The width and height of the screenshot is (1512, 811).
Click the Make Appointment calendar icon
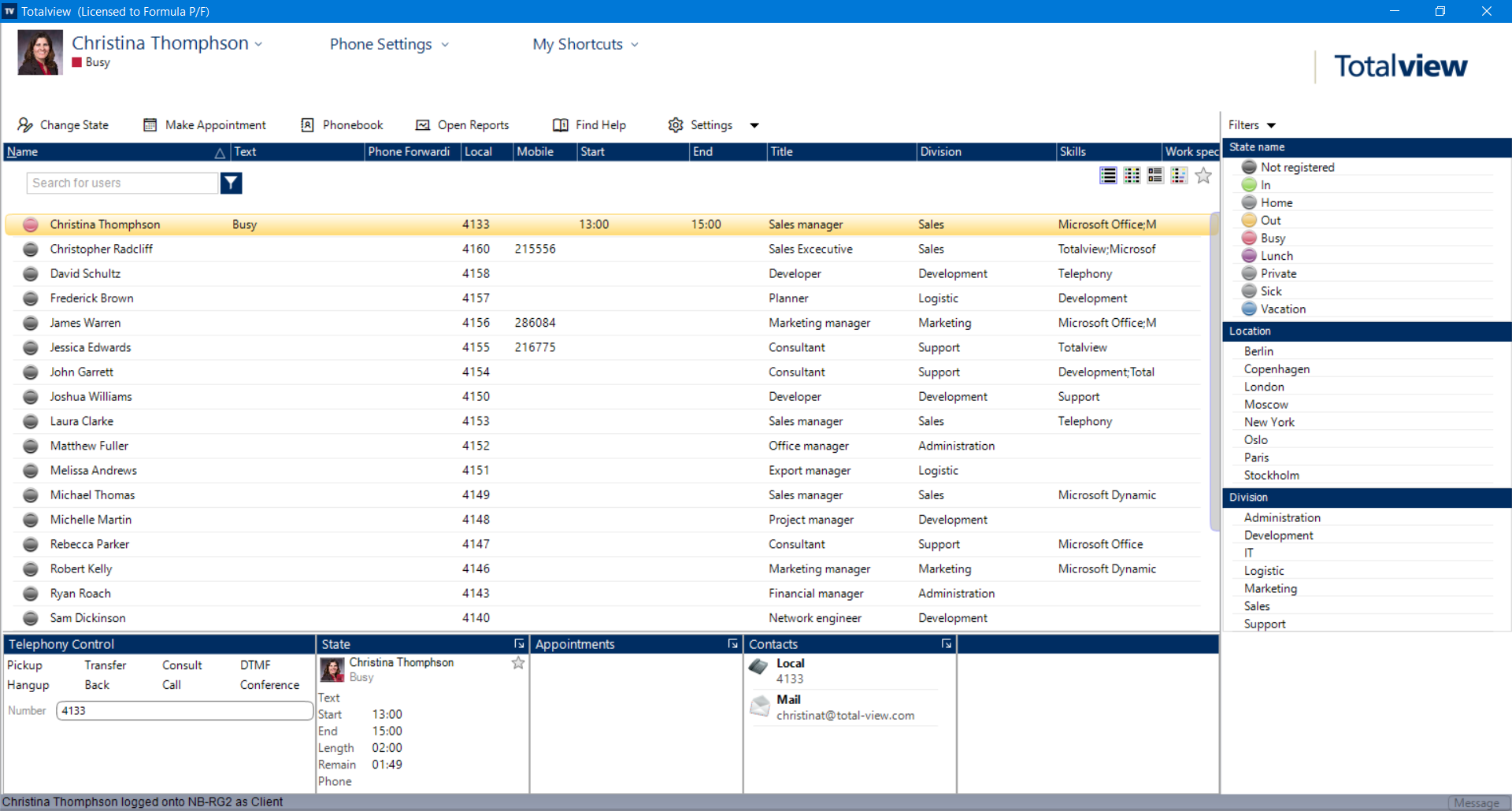click(x=150, y=125)
